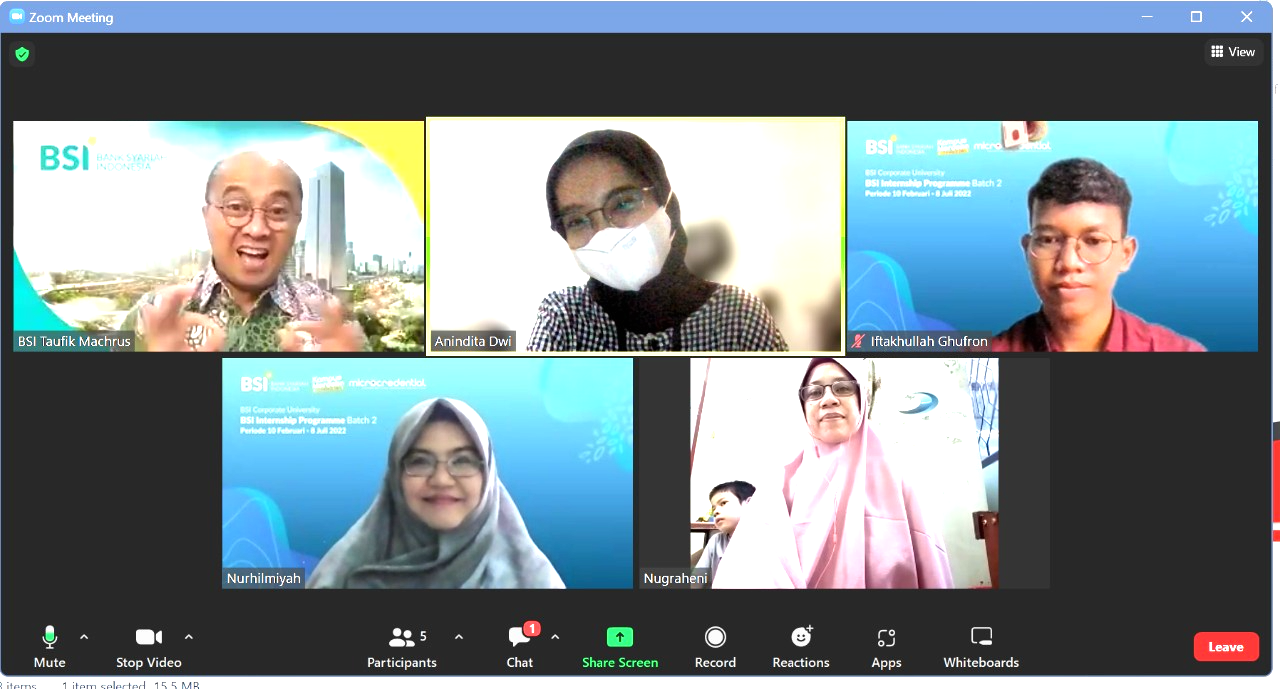The image size is (1280, 689).
Task: Expand the arrow beside Chat
Action: point(555,637)
